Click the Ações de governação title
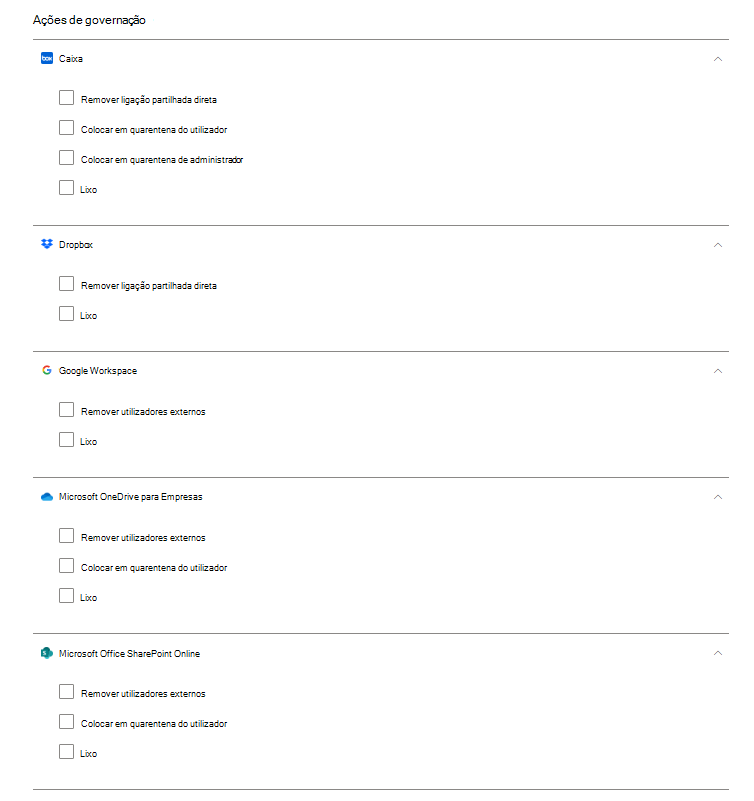Screen dimensions: 754x801 (x=90, y=20)
